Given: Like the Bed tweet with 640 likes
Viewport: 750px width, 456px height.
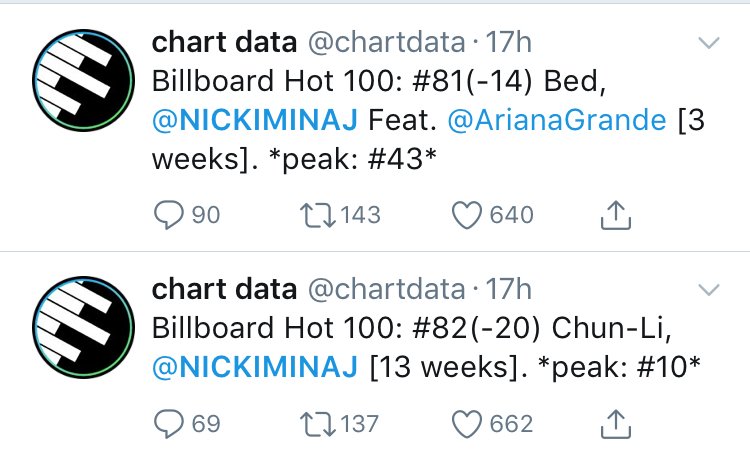Looking at the screenshot, I should click(x=468, y=214).
